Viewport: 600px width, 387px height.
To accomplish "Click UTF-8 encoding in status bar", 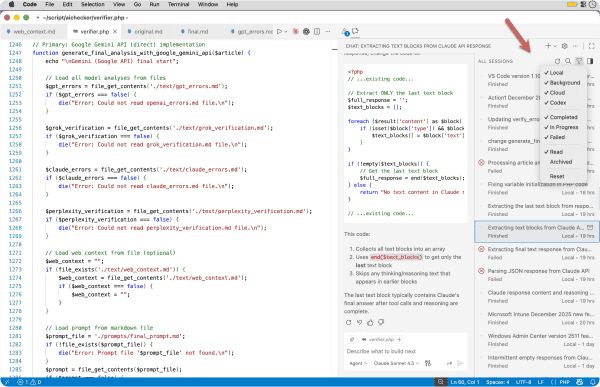I will click(x=523, y=382).
